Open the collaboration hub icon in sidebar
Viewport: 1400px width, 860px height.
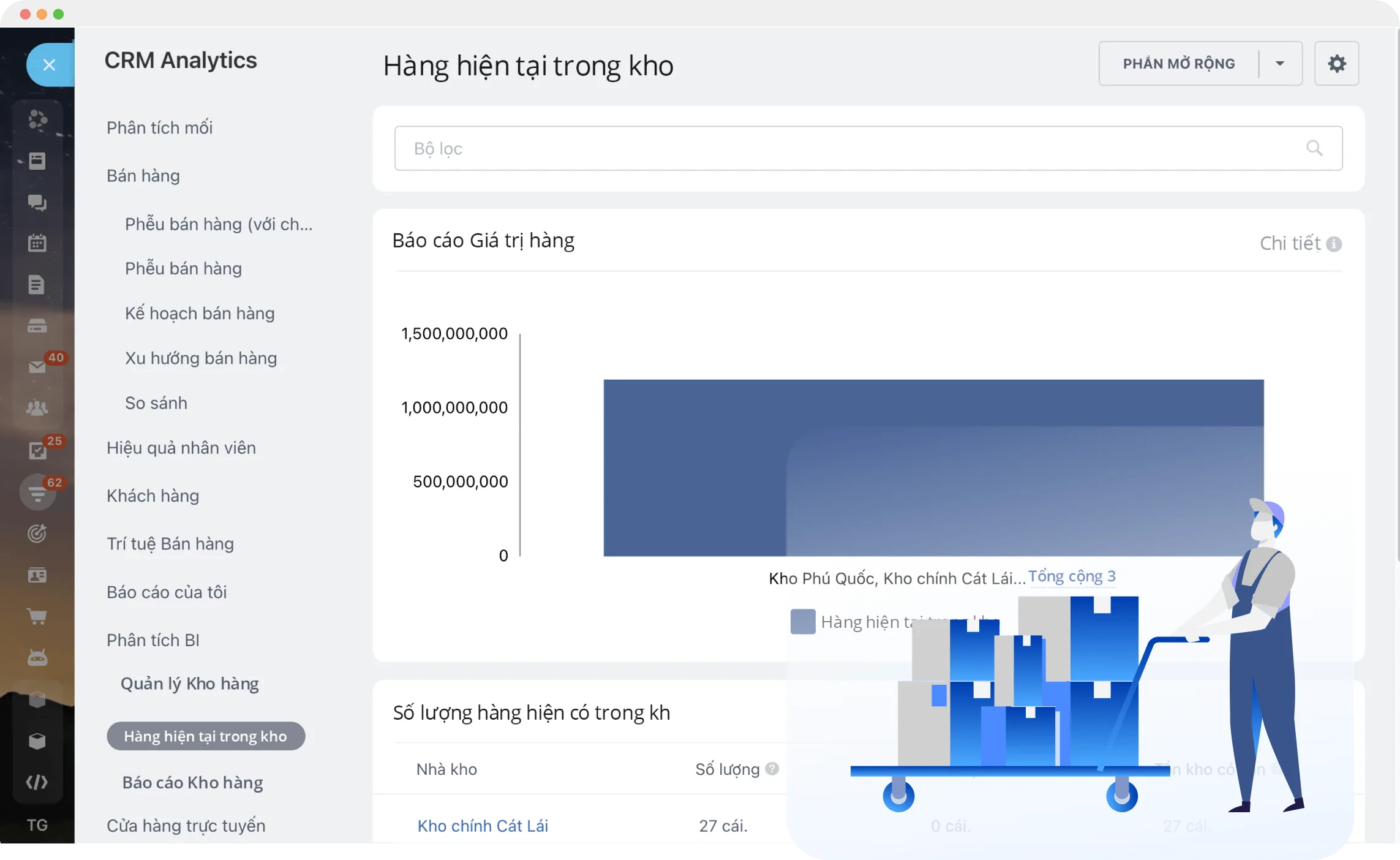37,119
